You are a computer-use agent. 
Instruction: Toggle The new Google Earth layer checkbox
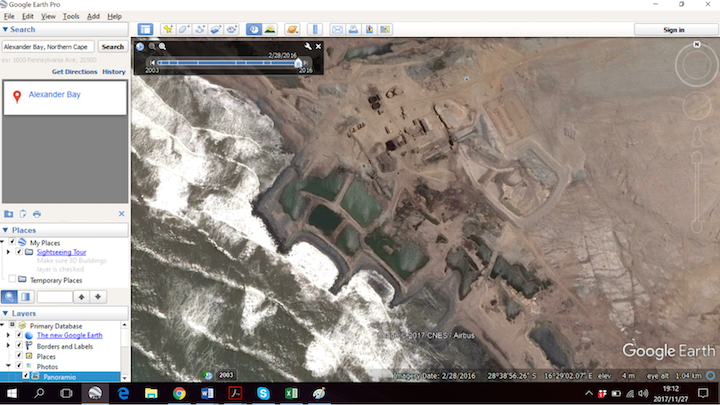point(19,335)
